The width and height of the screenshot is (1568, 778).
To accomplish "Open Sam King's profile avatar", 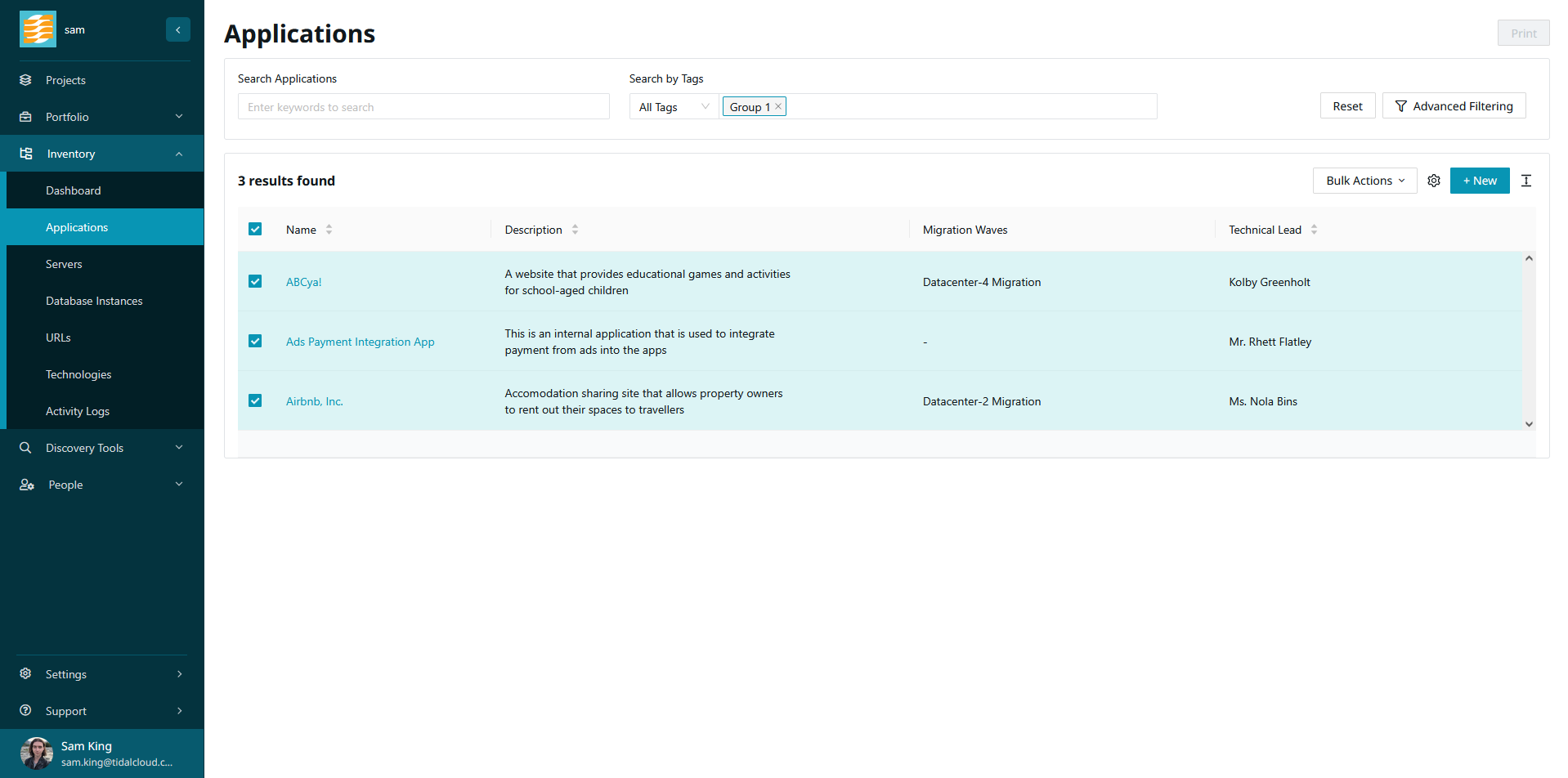I will (x=36, y=753).
